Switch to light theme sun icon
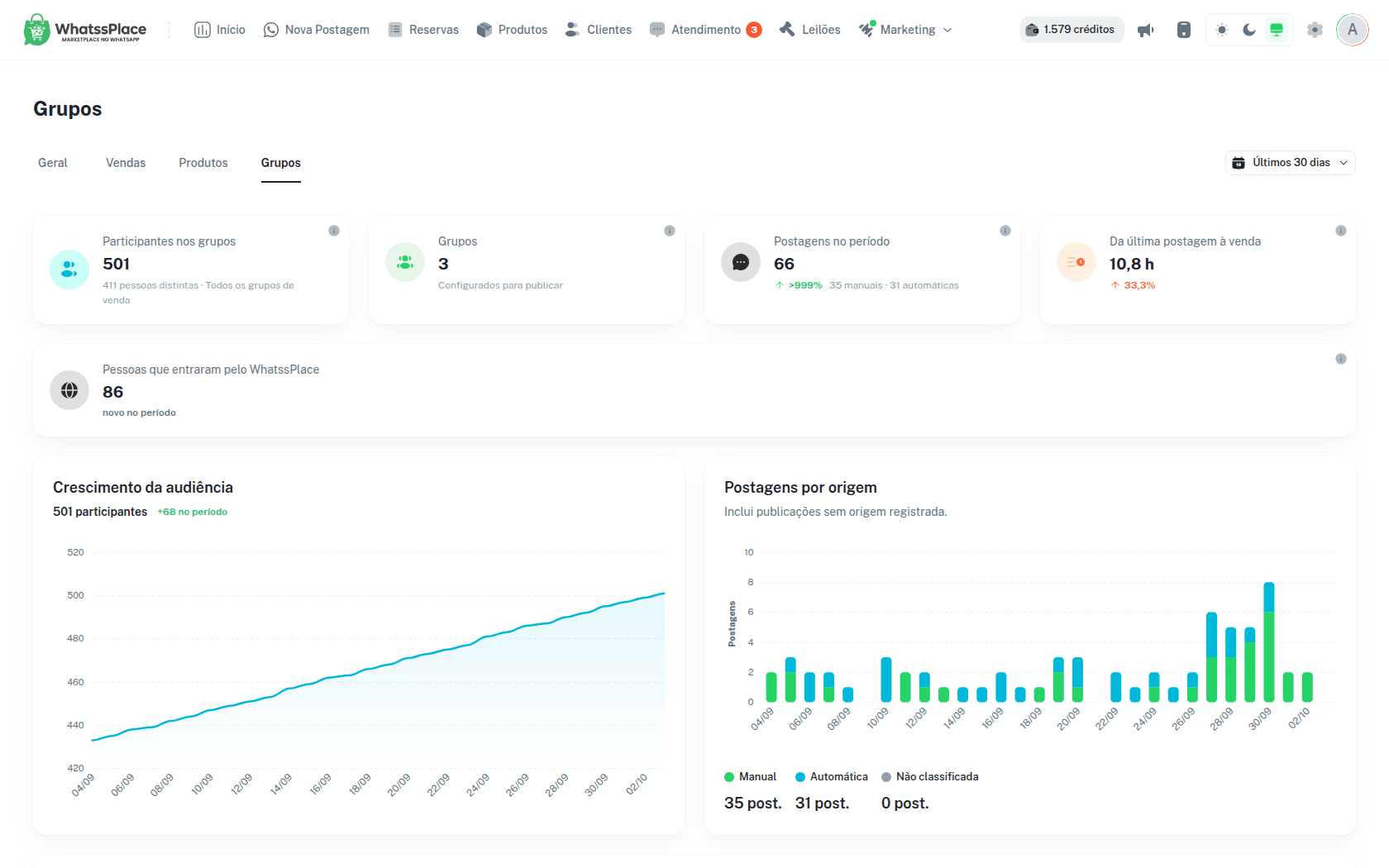Viewport: 1389px width, 868px height. [x=1222, y=30]
